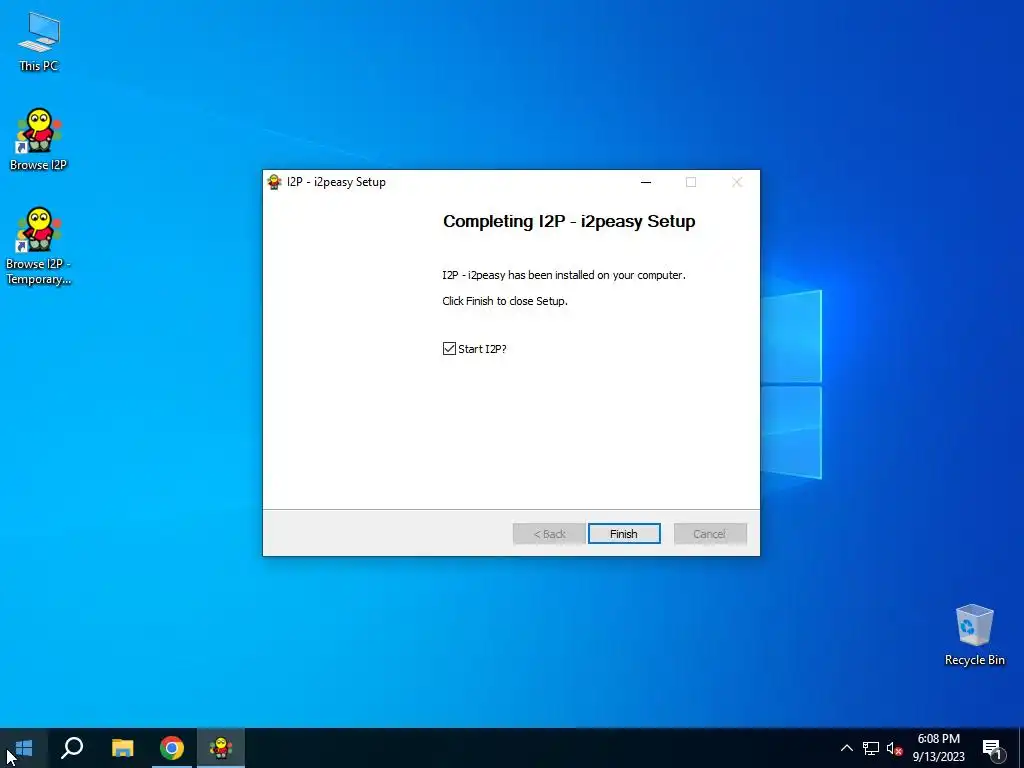Screen dimensions: 1024x768
Task: Open taskbar Search
Action: click(x=72, y=748)
